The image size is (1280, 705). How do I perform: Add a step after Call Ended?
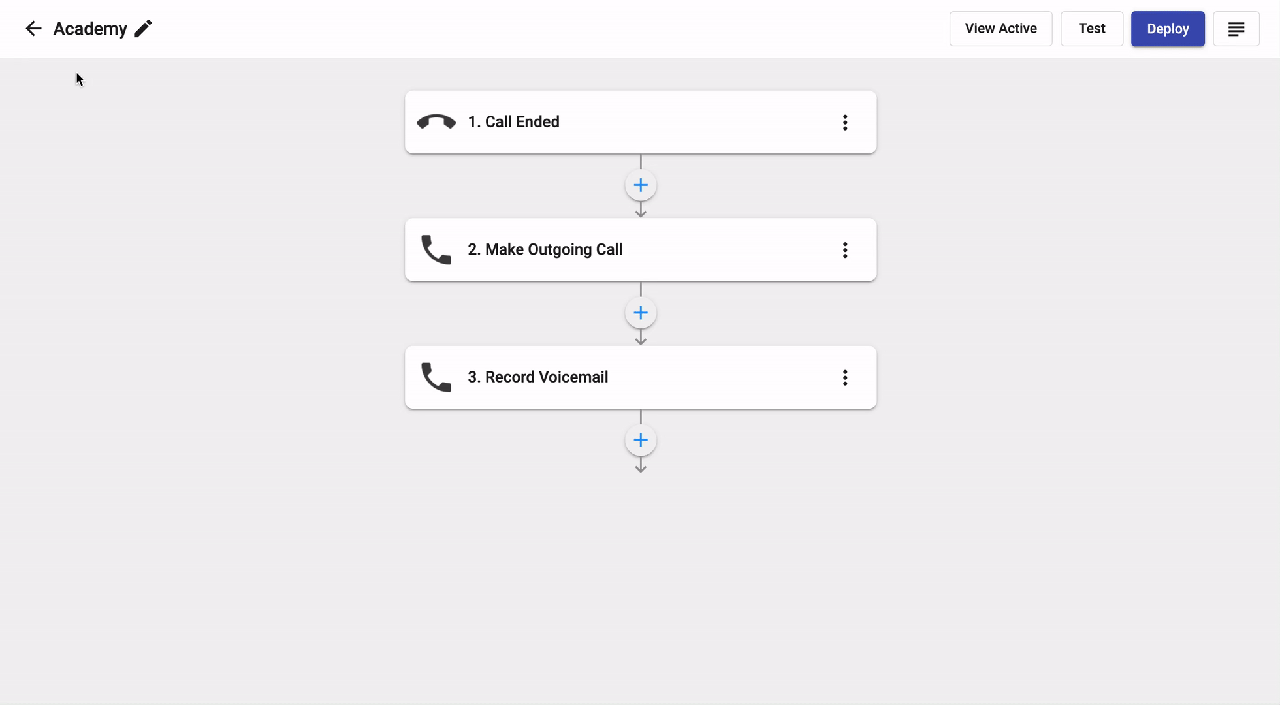pyautogui.click(x=641, y=185)
